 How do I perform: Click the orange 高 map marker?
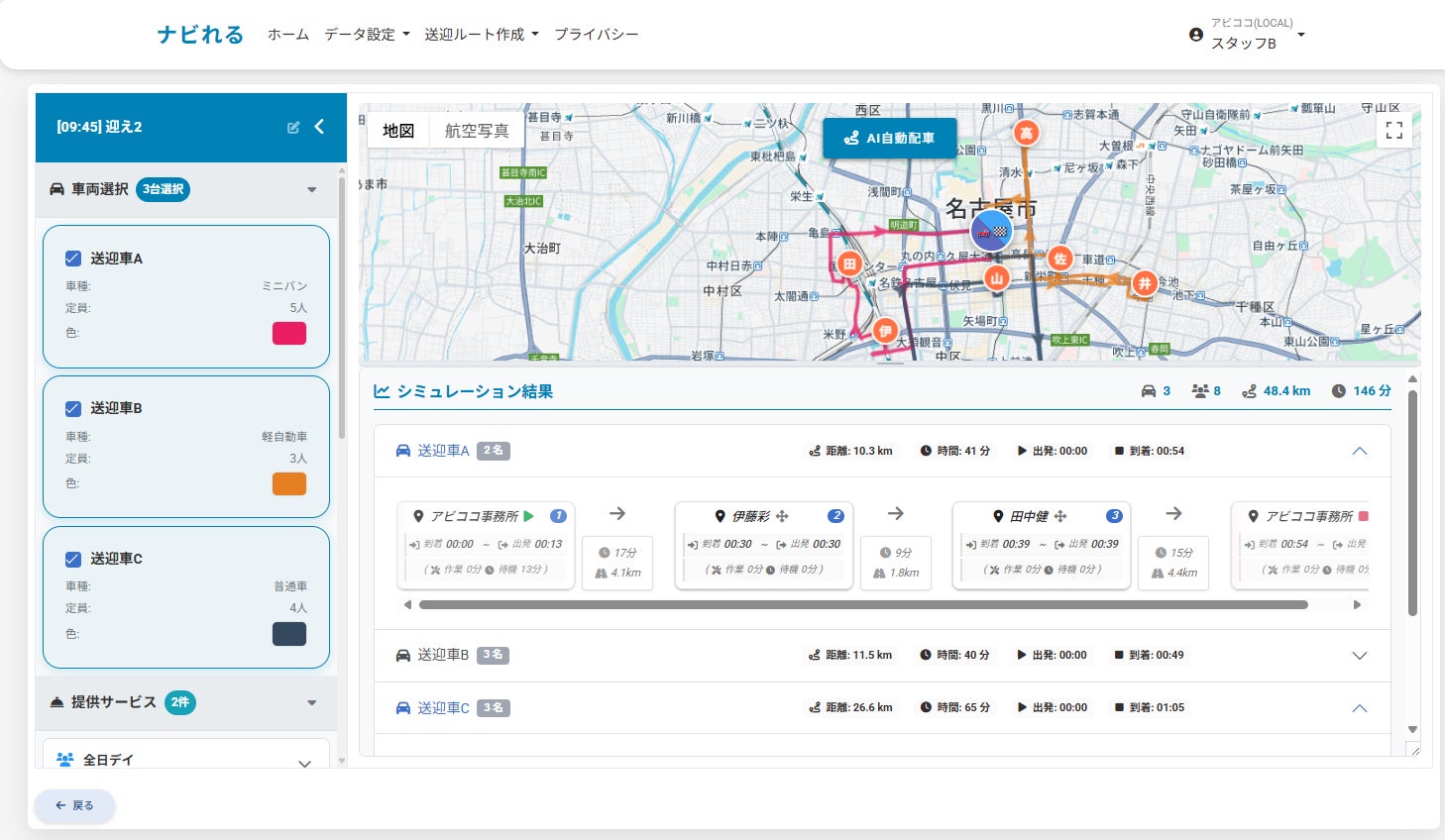pyautogui.click(x=1026, y=133)
